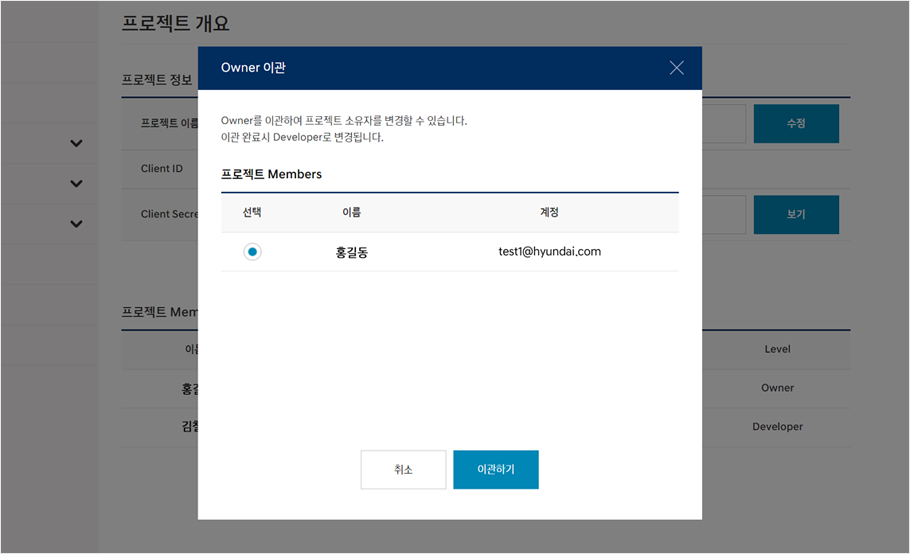Click the name 홍길동 in dialog member row

coord(351,252)
